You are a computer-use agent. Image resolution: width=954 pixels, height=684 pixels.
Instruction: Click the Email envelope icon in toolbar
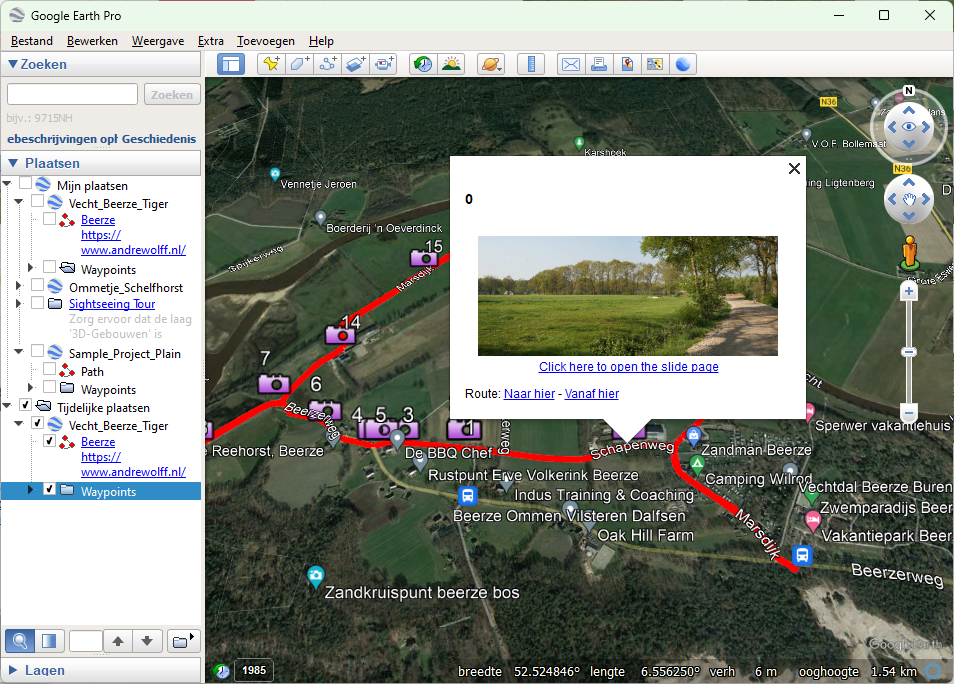click(570, 64)
